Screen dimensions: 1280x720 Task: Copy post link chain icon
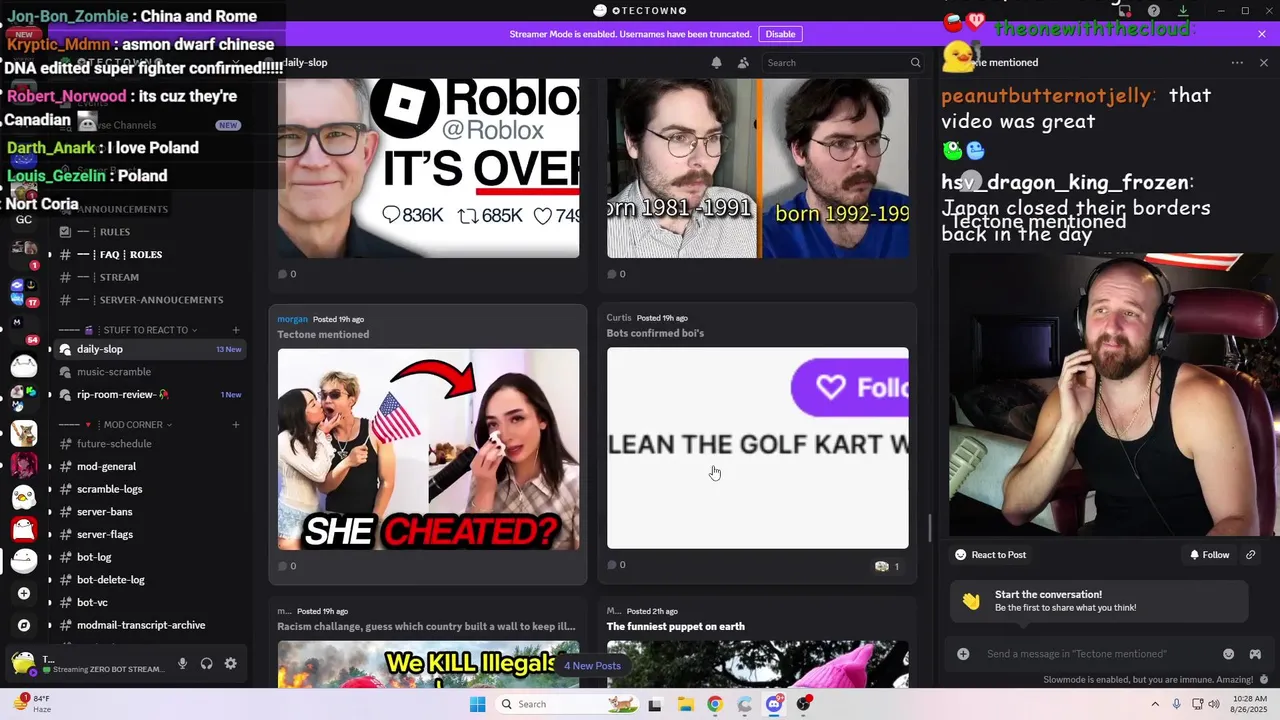[1250, 555]
